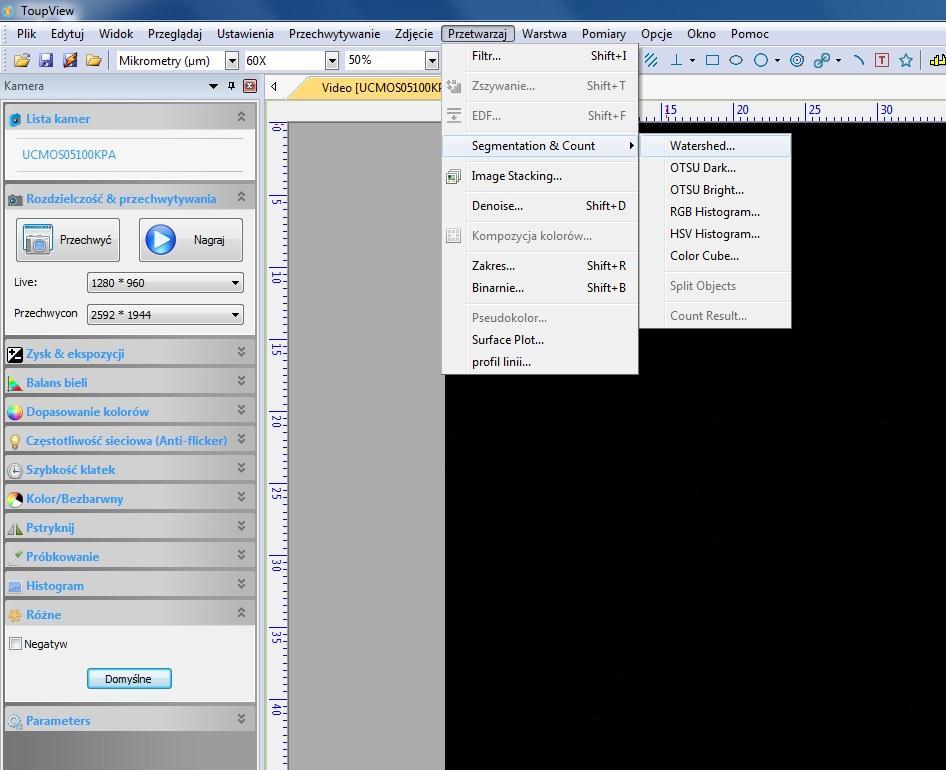Open the Przechwycon resolution dropdown

[x=165, y=314]
